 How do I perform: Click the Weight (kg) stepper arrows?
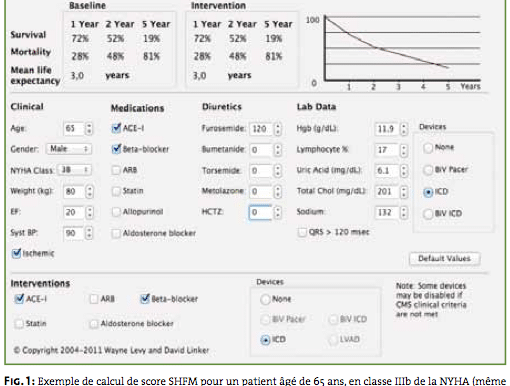(89, 191)
